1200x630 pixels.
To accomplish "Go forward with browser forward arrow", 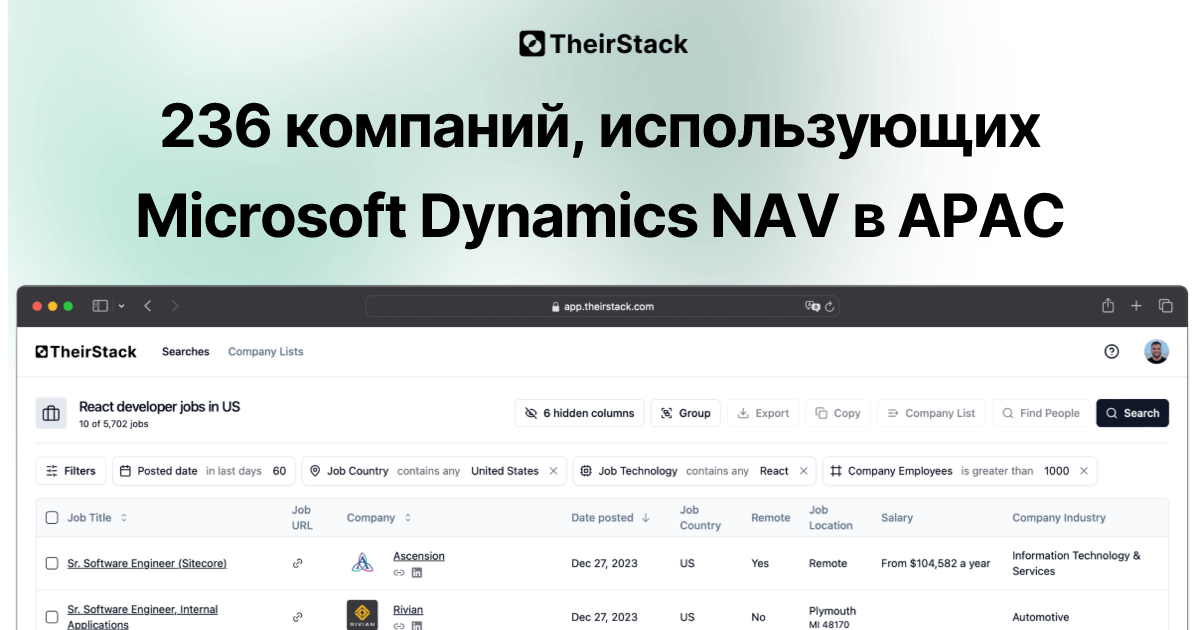I will click(175, 306).
